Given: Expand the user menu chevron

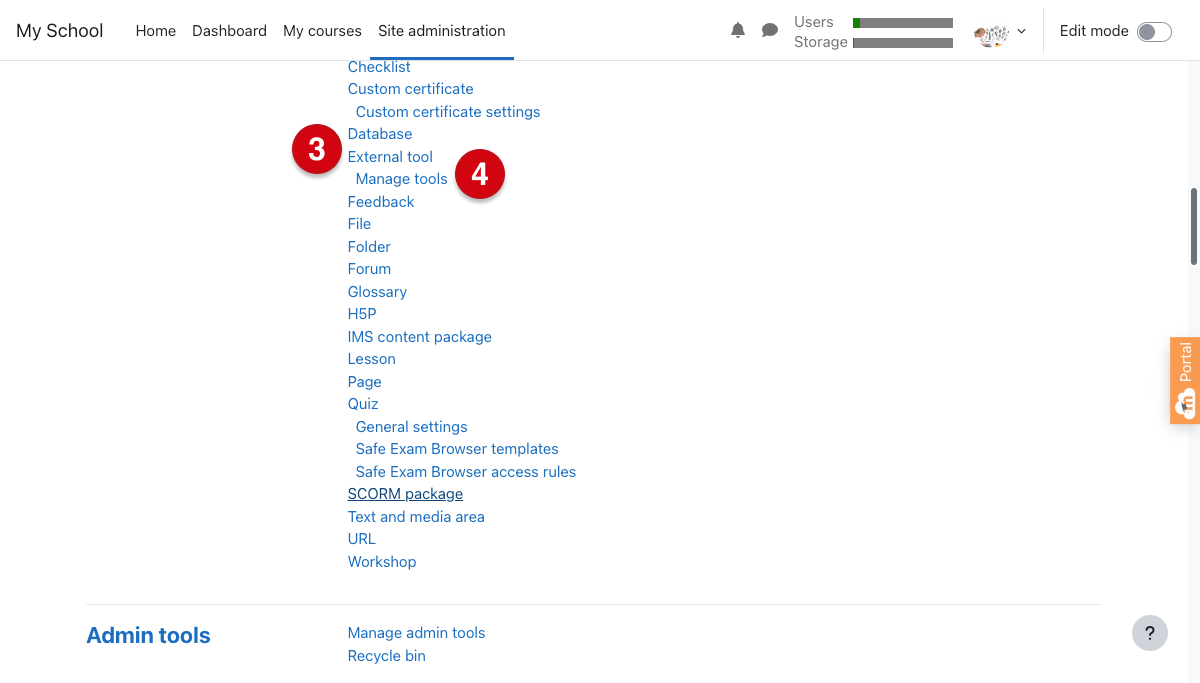Looking at the screenshot, I should (1021, 31).
